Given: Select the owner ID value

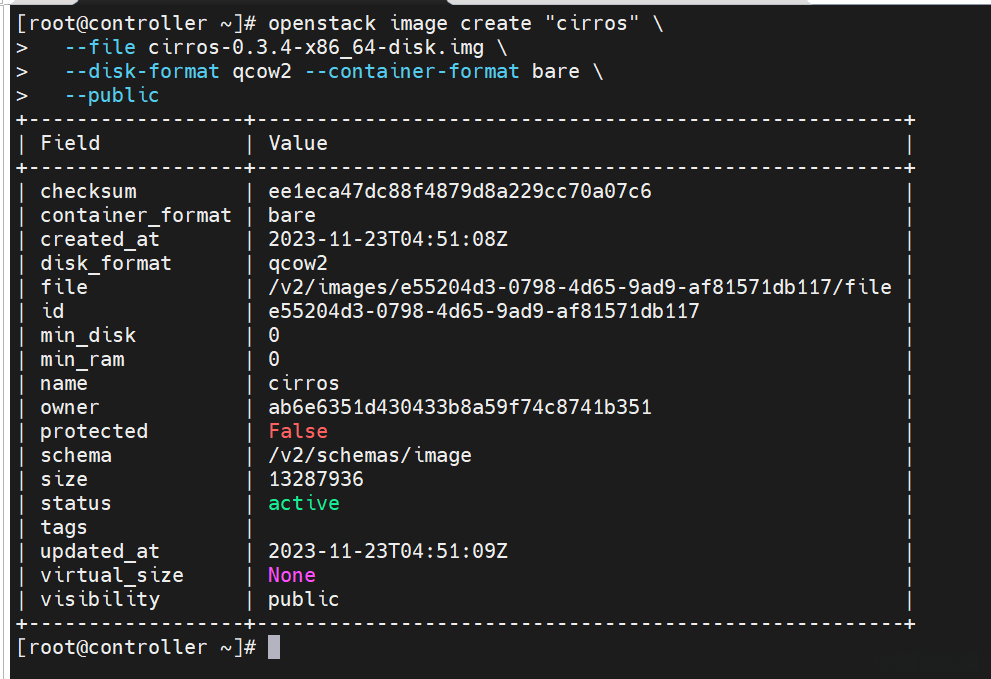Looking at the screenshot, I should pyautogui.click(x=460, y=407).
